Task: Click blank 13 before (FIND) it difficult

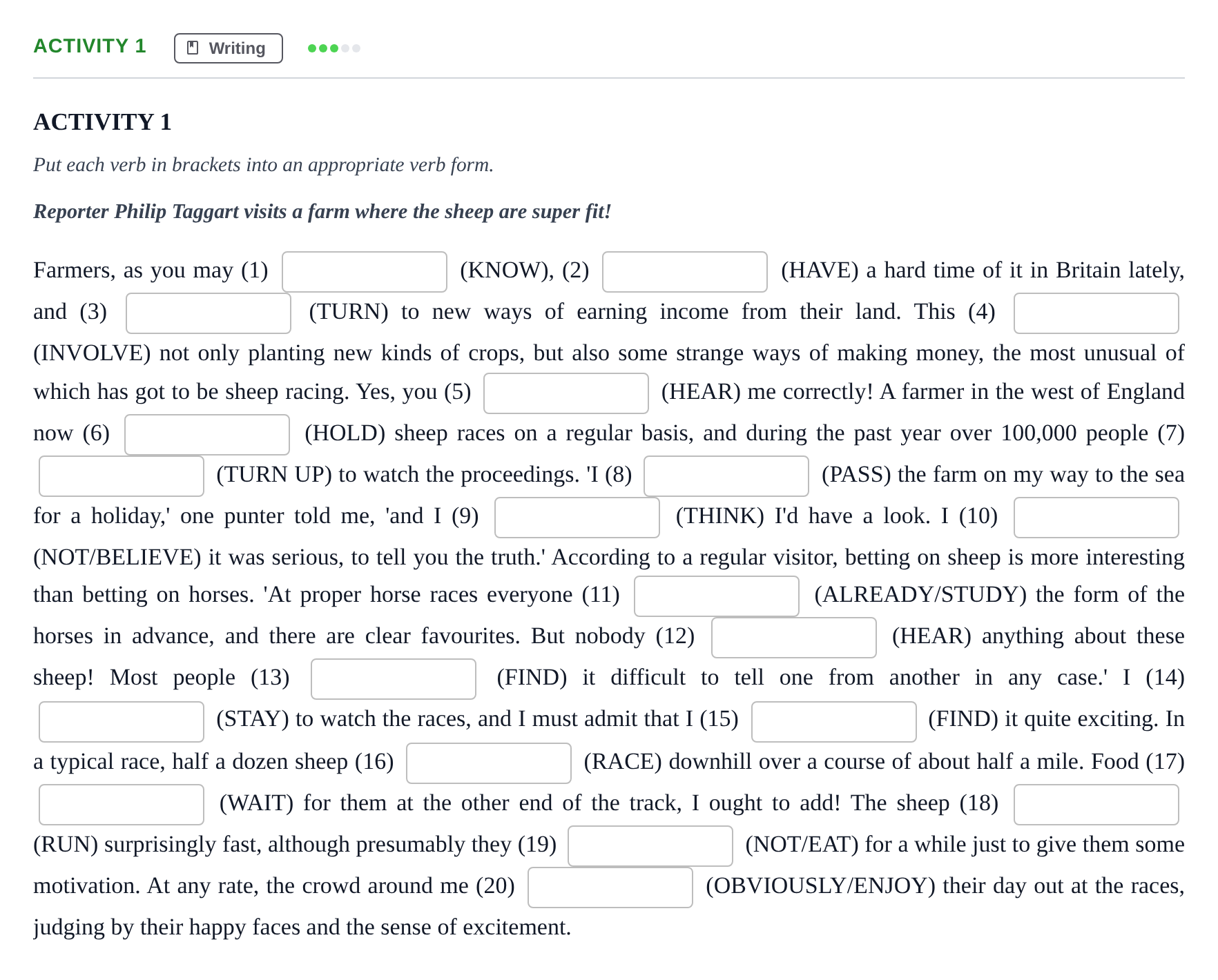Action: [x=394, y=679]
